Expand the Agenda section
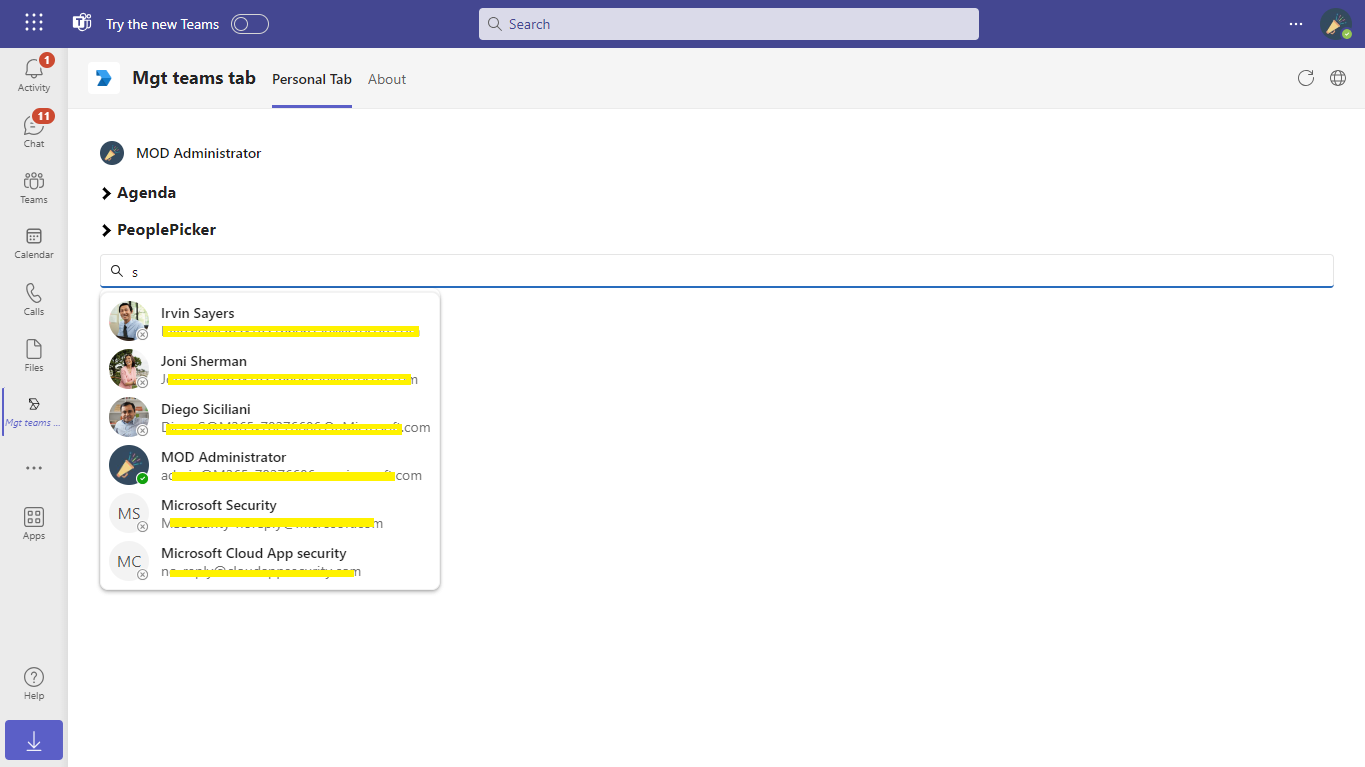 (139, 193)
